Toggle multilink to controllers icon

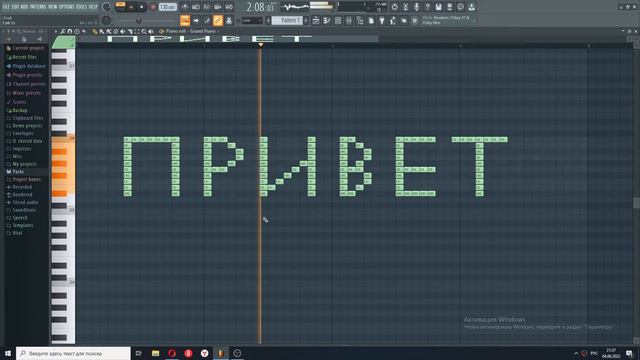[218, 20]
